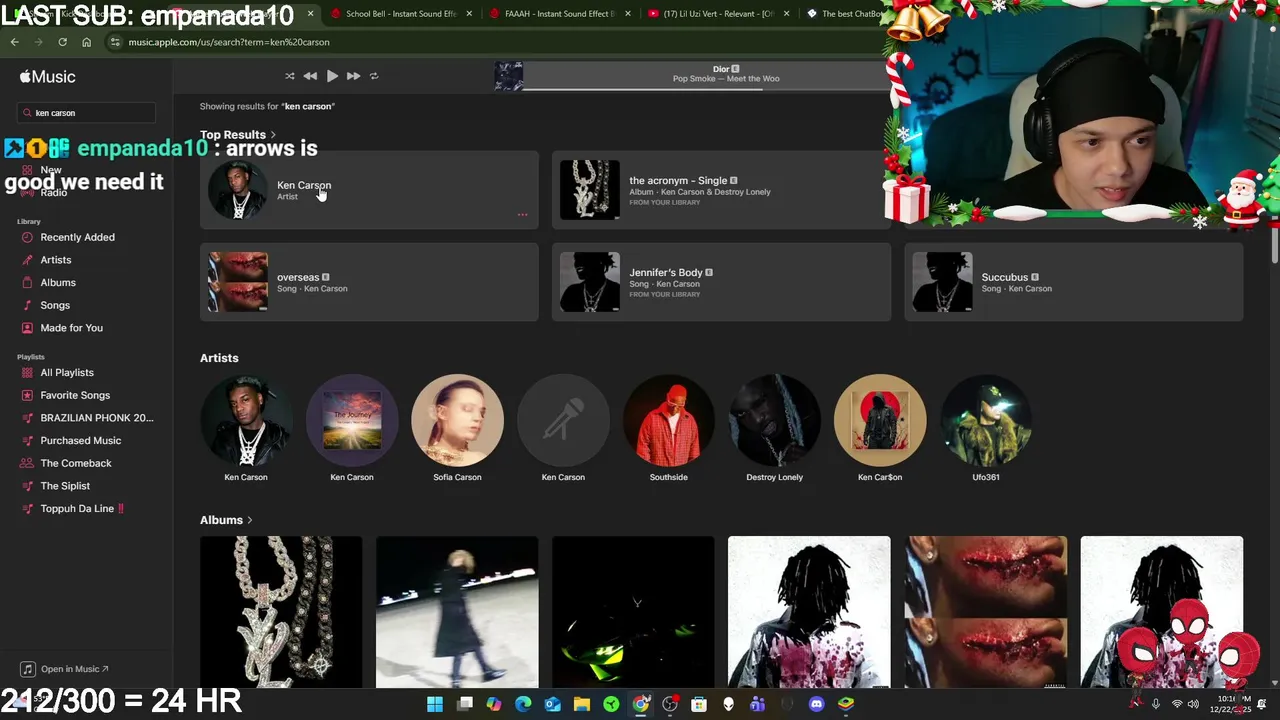1280x720 pixels.
Task: Play the current song Dior
Action: (x=332, y=76)
